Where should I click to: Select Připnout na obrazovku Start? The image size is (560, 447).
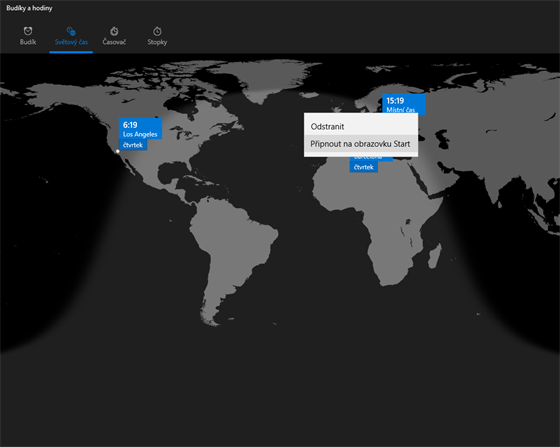(x=361, y=144)
